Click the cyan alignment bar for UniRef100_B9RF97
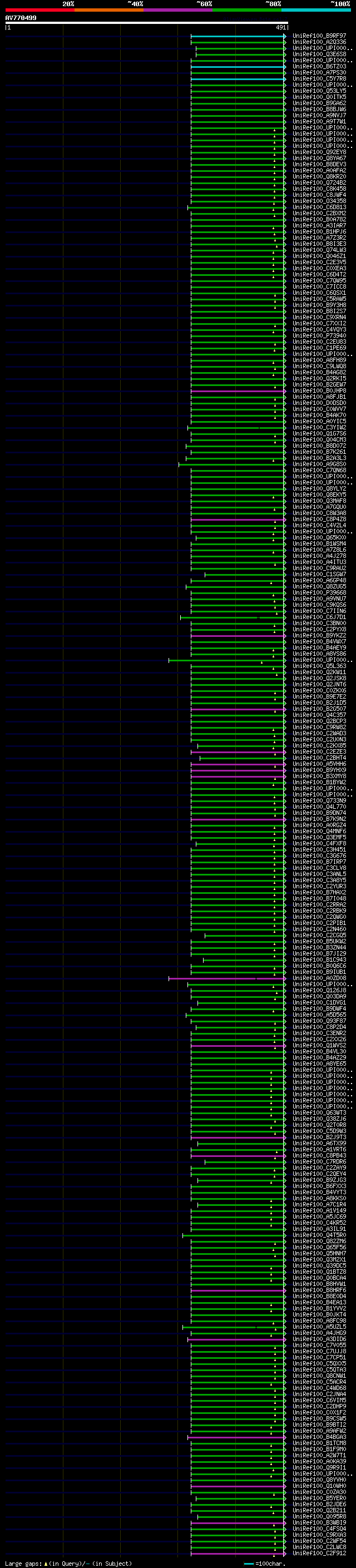Viewport: 356px width, 1568px height. (x=238, y=36)
